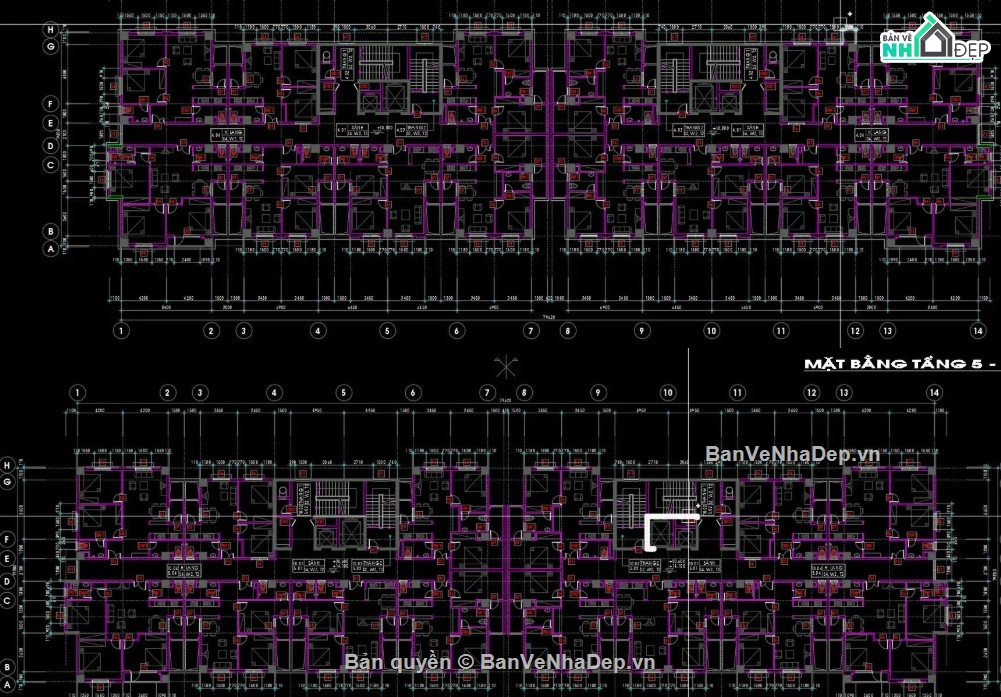Select axis bubble F of the upper plan

(51, 103)
